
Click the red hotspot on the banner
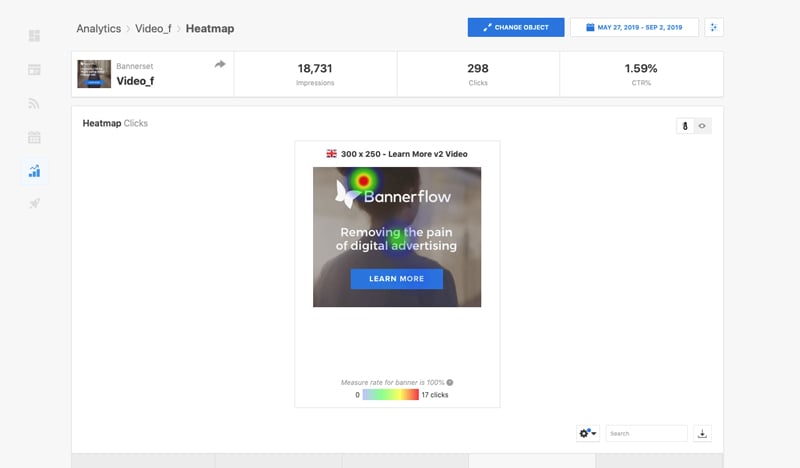click(363, 180)
